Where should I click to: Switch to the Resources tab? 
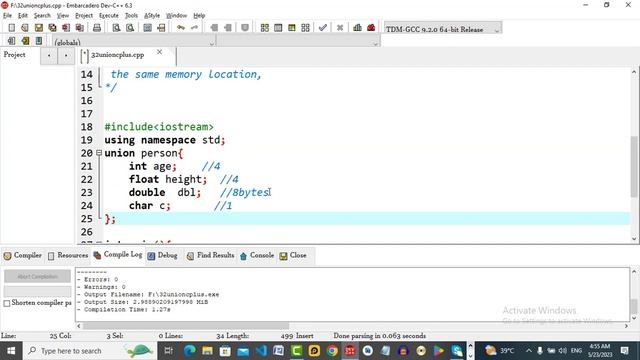tap(68, 256)
